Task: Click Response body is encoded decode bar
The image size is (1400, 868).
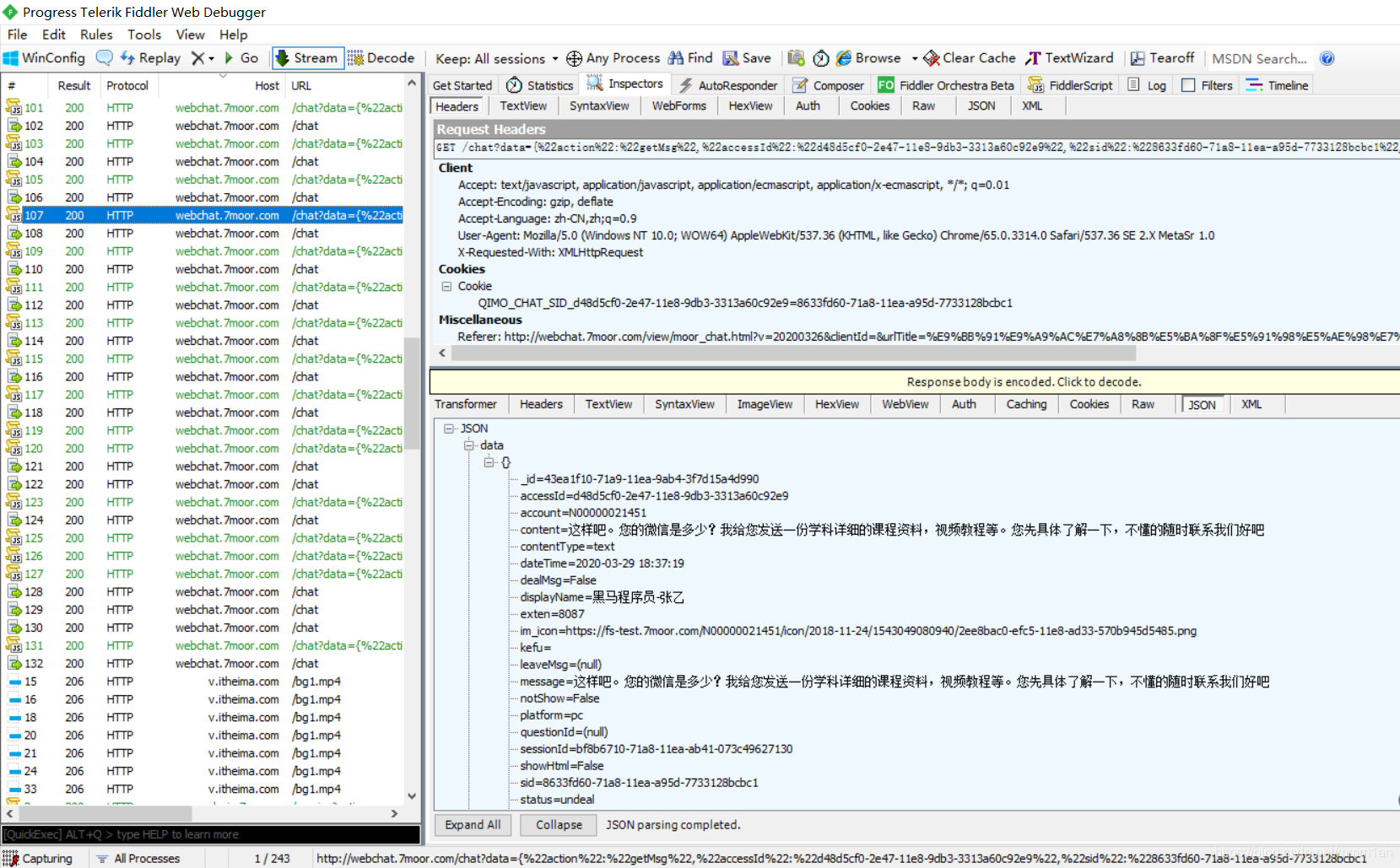Action: pos(915,382)
